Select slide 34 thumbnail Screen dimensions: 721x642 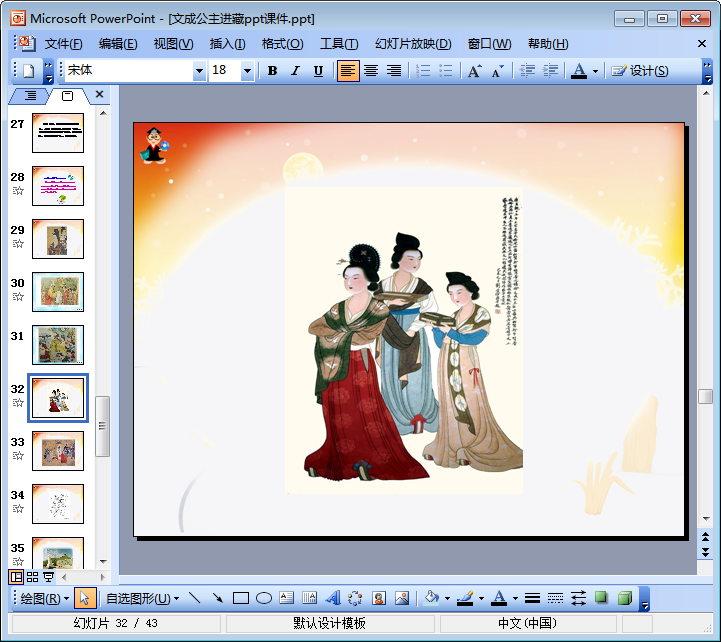[58, 504]
